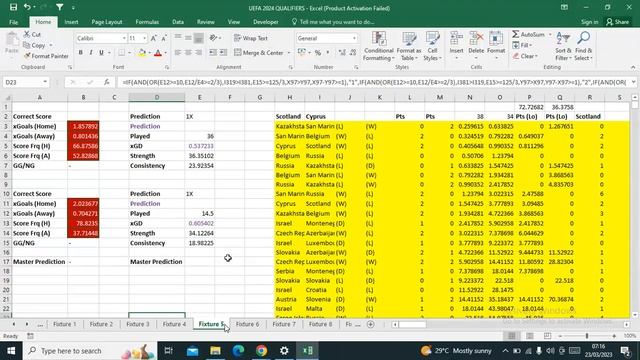Apply the red font color A
The width and height of the screenshot is (640, 360).
[x=158, y=53]
